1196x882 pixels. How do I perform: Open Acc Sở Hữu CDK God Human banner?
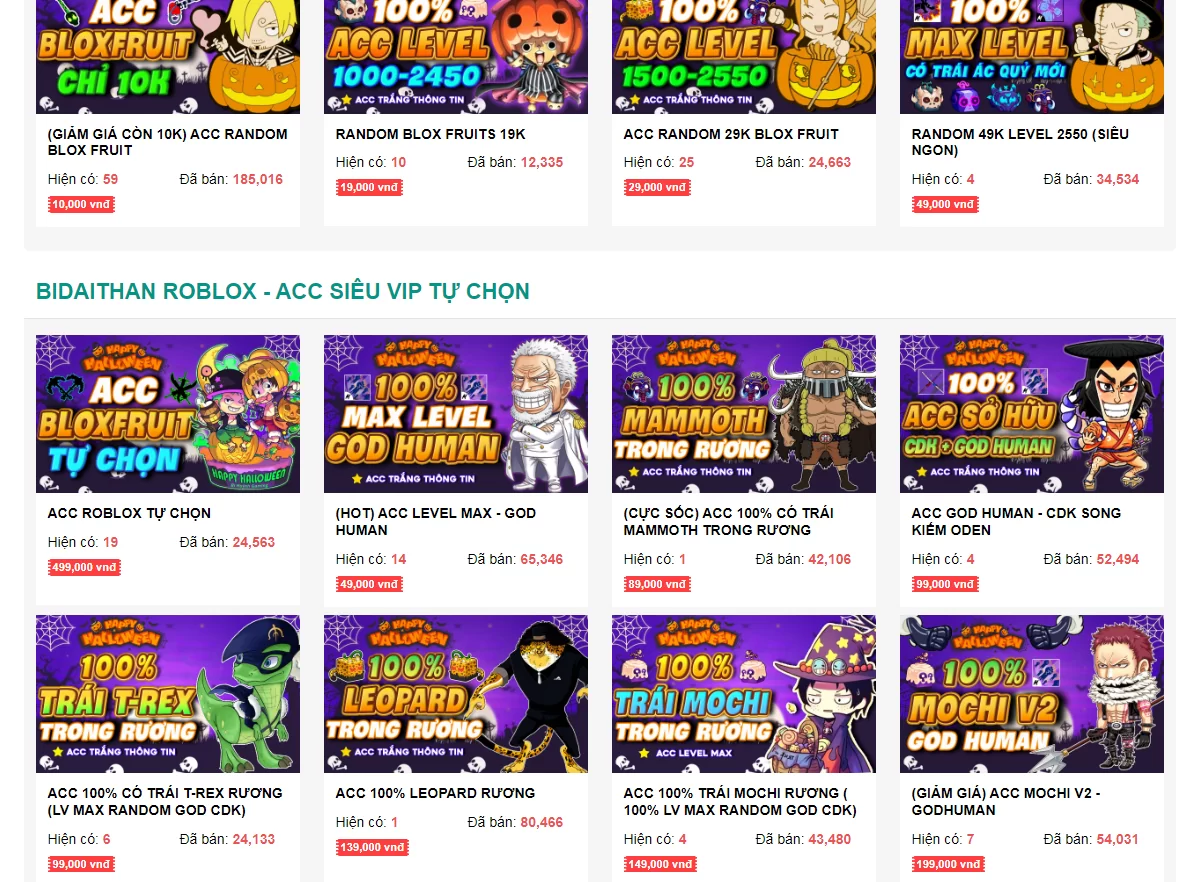1031,414
